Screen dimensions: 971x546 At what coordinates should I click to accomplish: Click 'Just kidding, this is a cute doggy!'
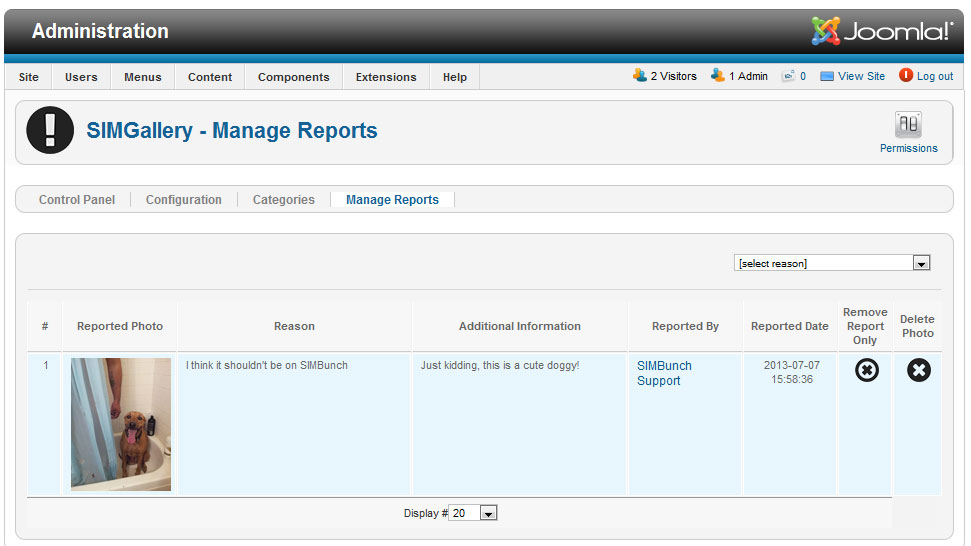500,365
